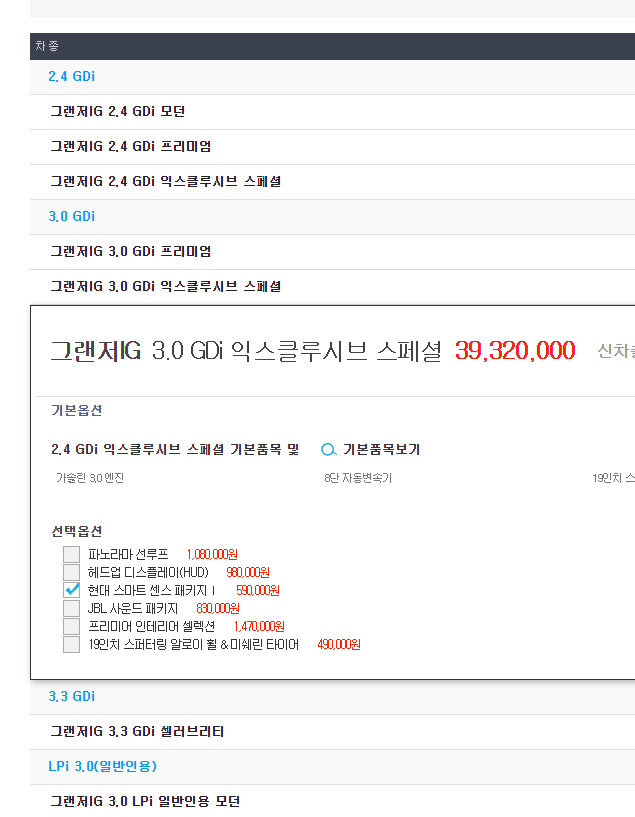Select 그랜저IG 3.3 GDi 셀러브리티 row
This screenshot has width=635, height=817.
(332, 732)
